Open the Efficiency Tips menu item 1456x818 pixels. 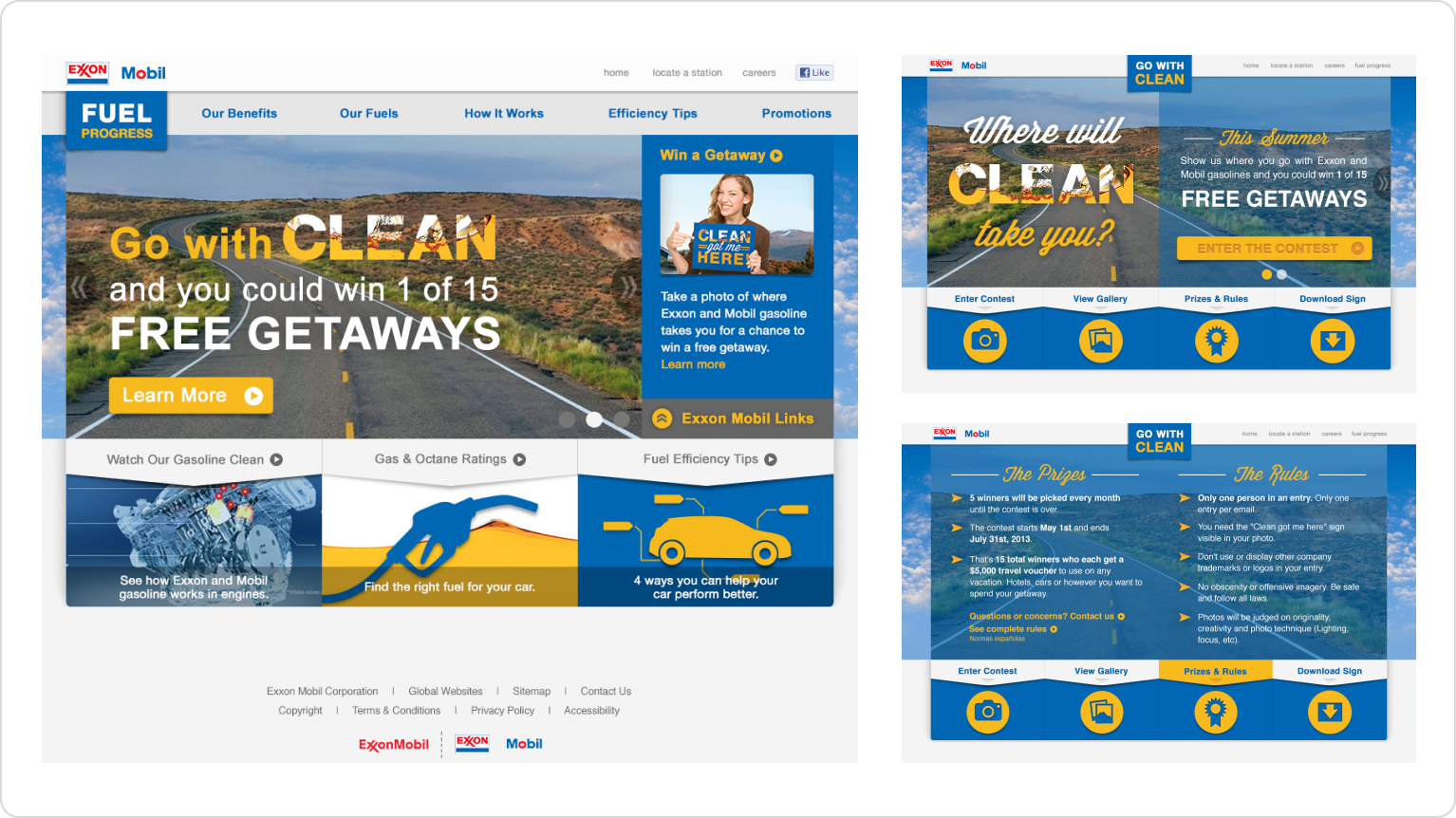click(652, 113)
